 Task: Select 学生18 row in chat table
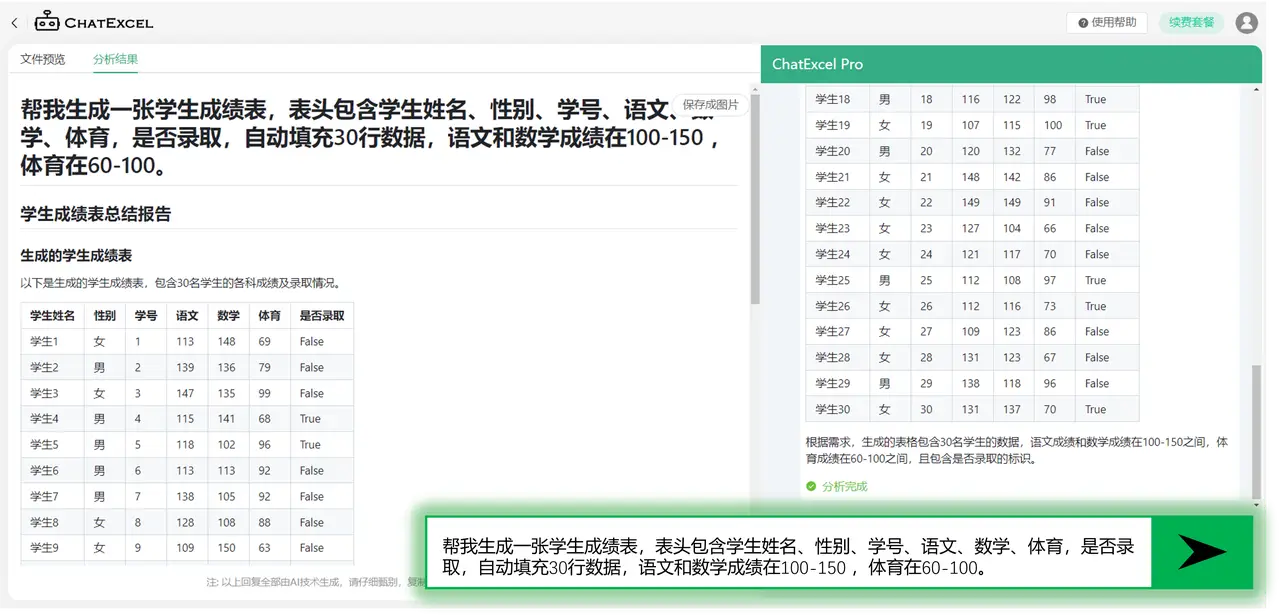[x=972, y=99]
